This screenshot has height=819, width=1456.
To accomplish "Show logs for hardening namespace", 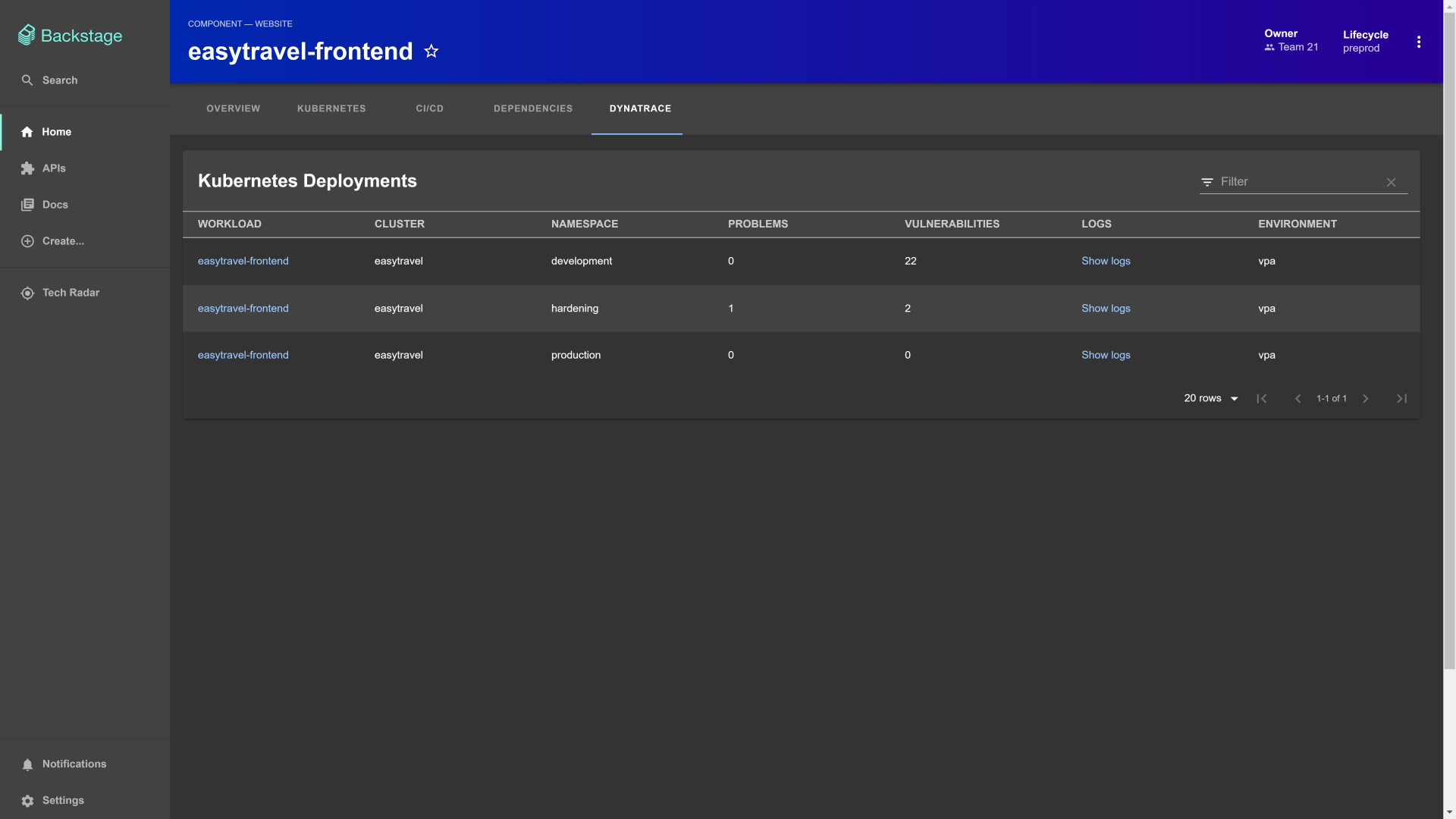I will tap(1105, 309).
